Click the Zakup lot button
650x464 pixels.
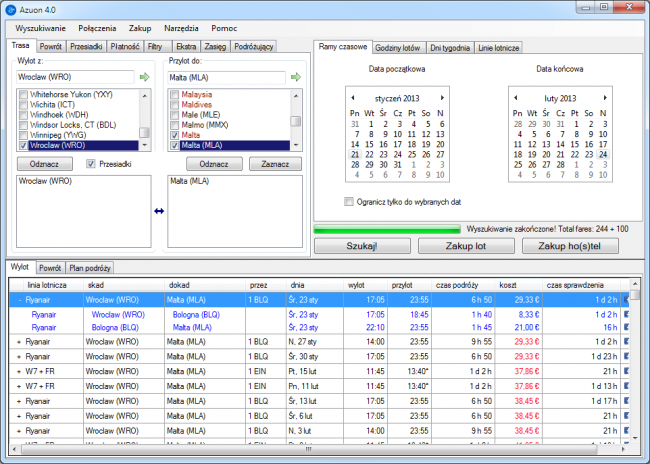point(468,246)
